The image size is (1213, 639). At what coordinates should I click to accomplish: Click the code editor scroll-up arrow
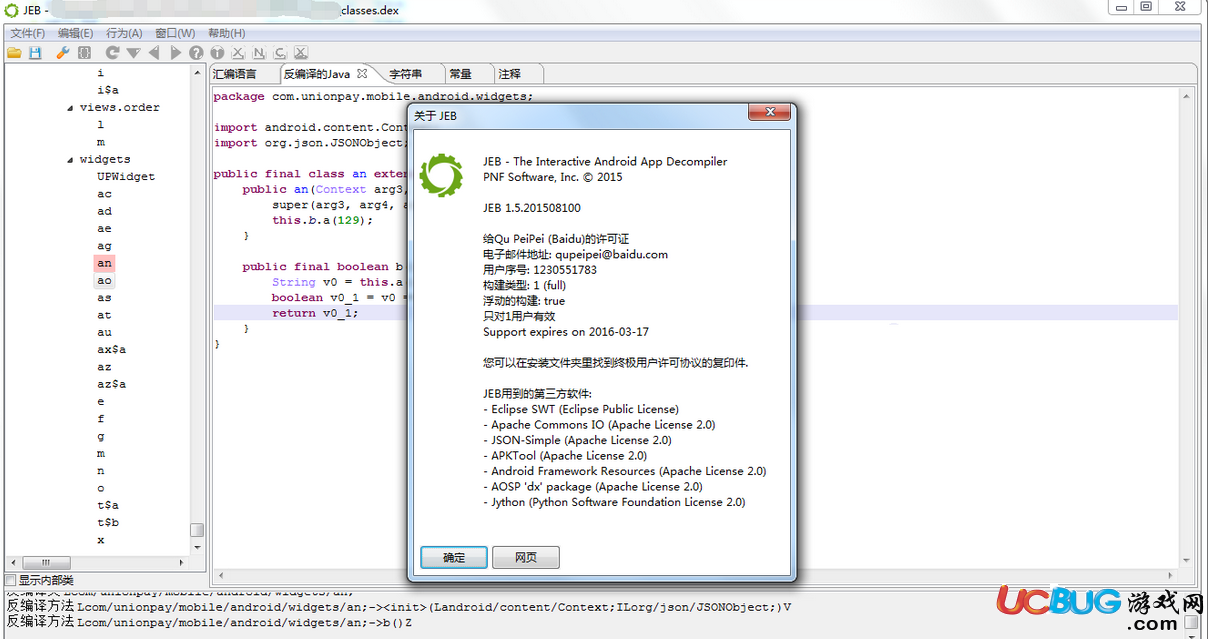tap(1188, 97)
